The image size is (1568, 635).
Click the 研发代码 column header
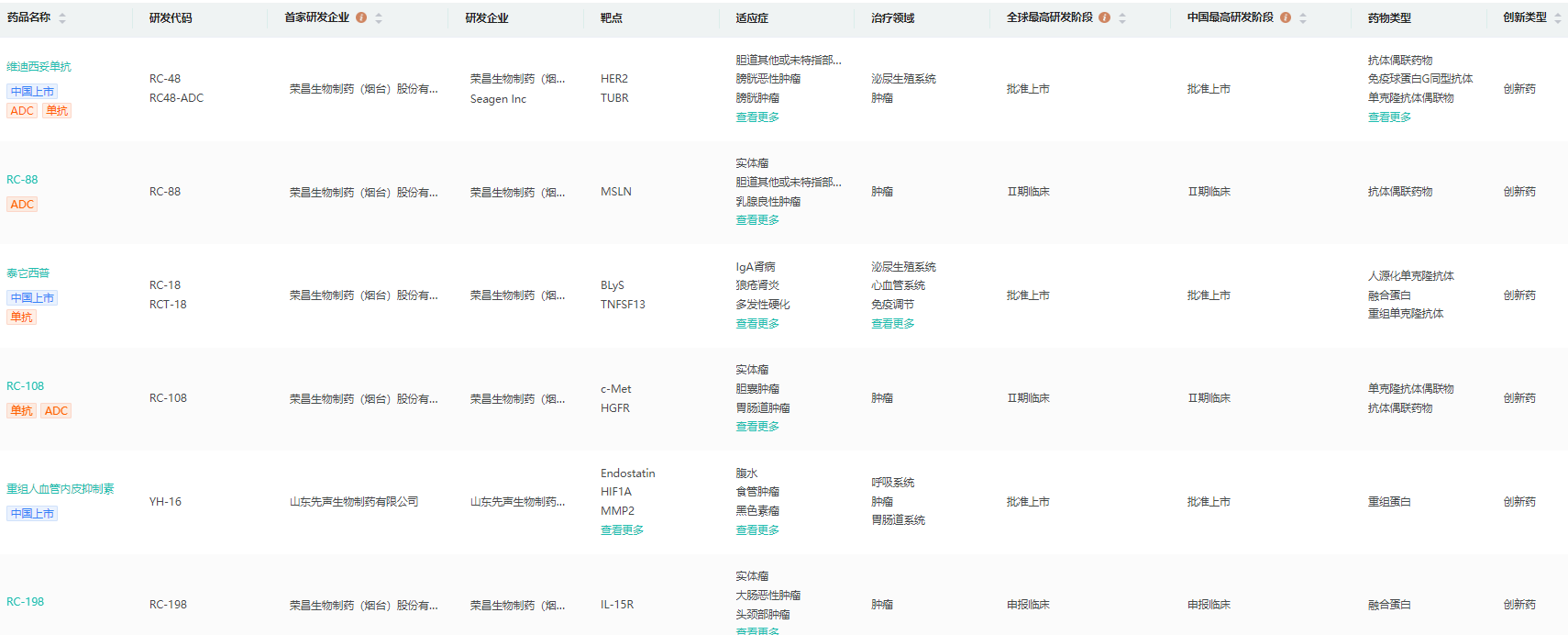click(x=171, y=18)
